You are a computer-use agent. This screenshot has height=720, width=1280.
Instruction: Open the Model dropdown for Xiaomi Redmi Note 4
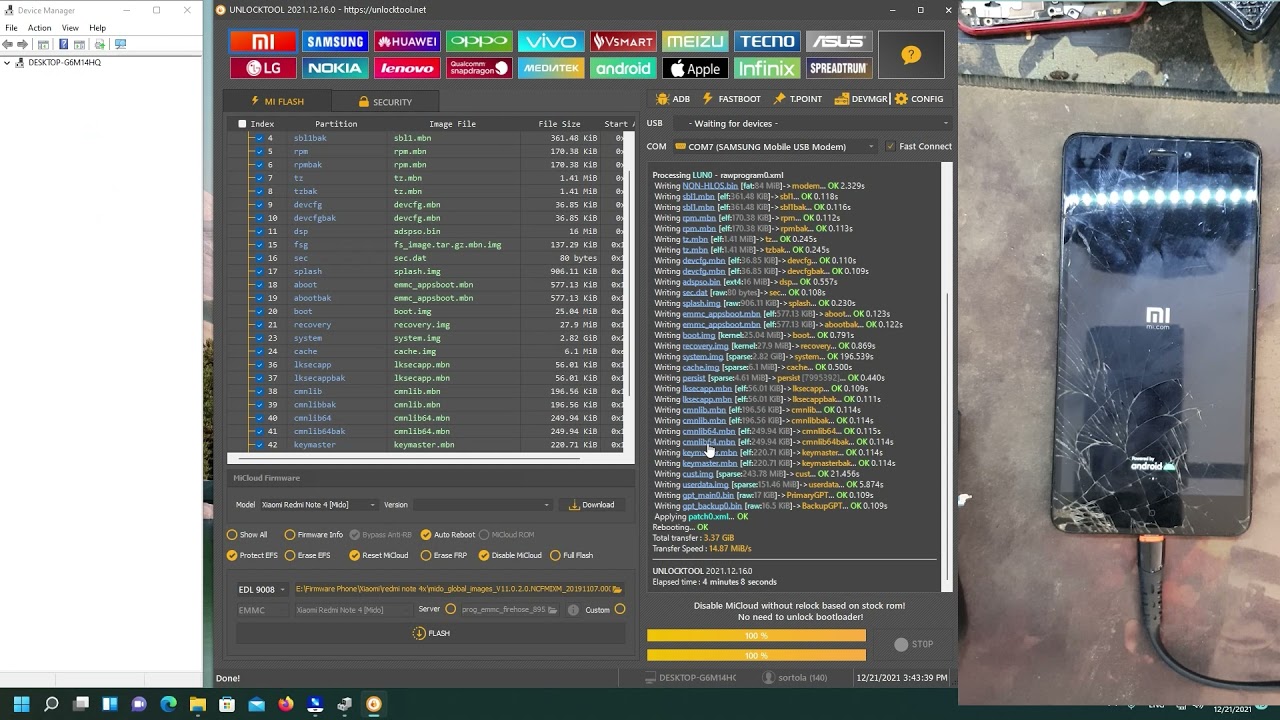[318, 505]
